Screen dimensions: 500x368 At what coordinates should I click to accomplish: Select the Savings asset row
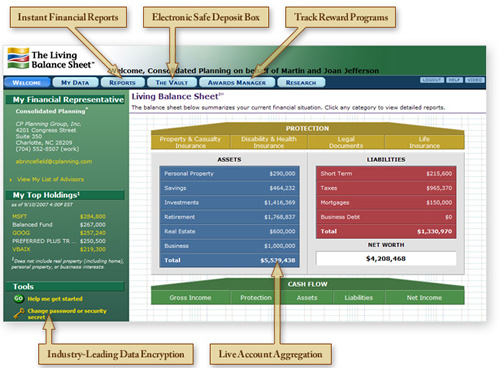229,188
